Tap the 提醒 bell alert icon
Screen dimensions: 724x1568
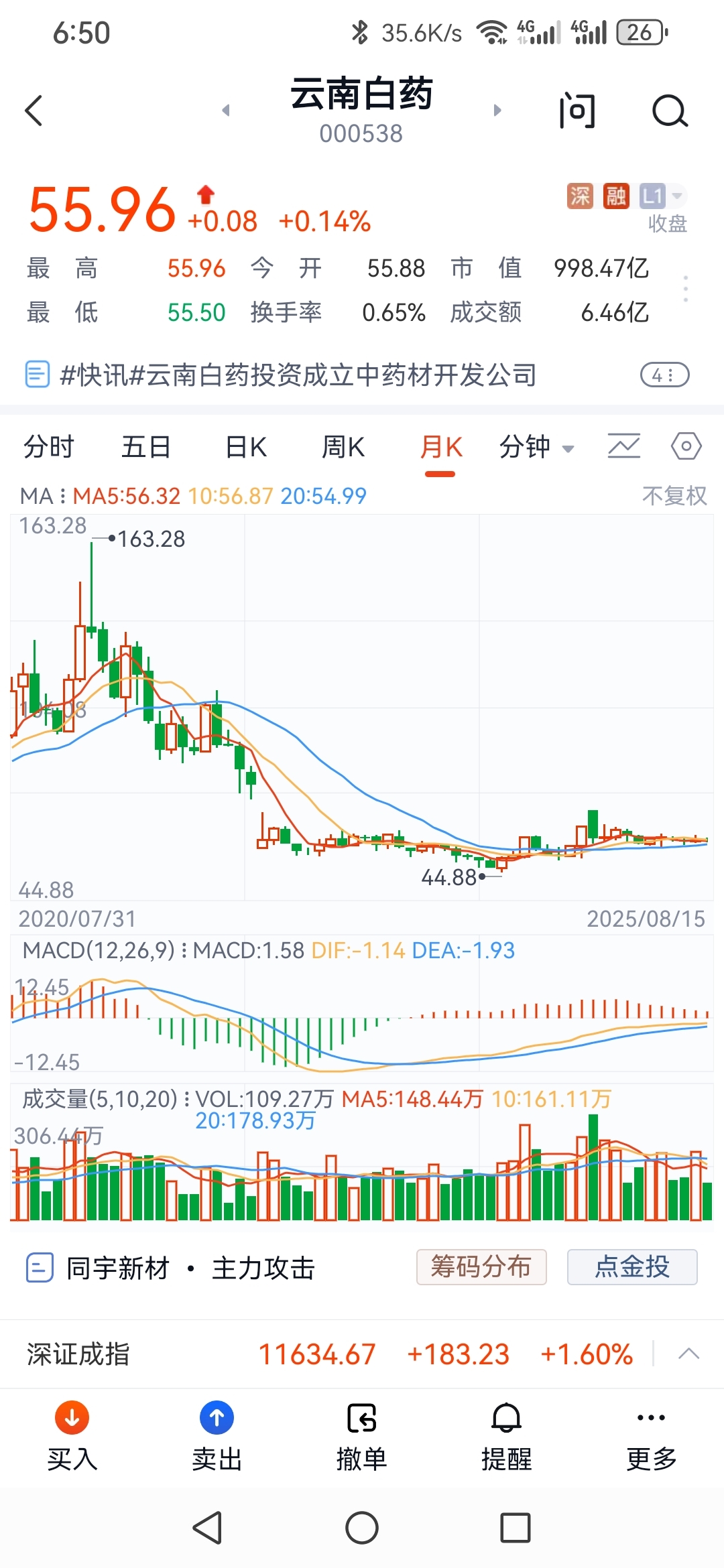pos(507,1417)
